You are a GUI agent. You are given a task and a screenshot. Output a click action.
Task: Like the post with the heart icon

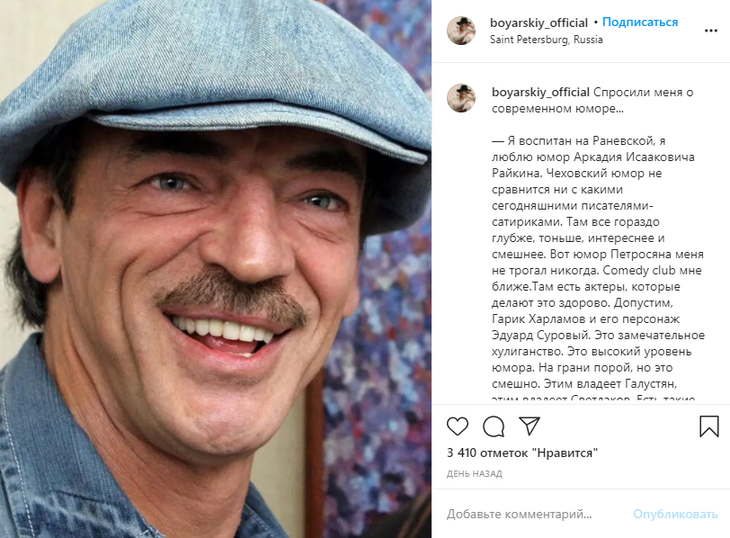point(457,426)
